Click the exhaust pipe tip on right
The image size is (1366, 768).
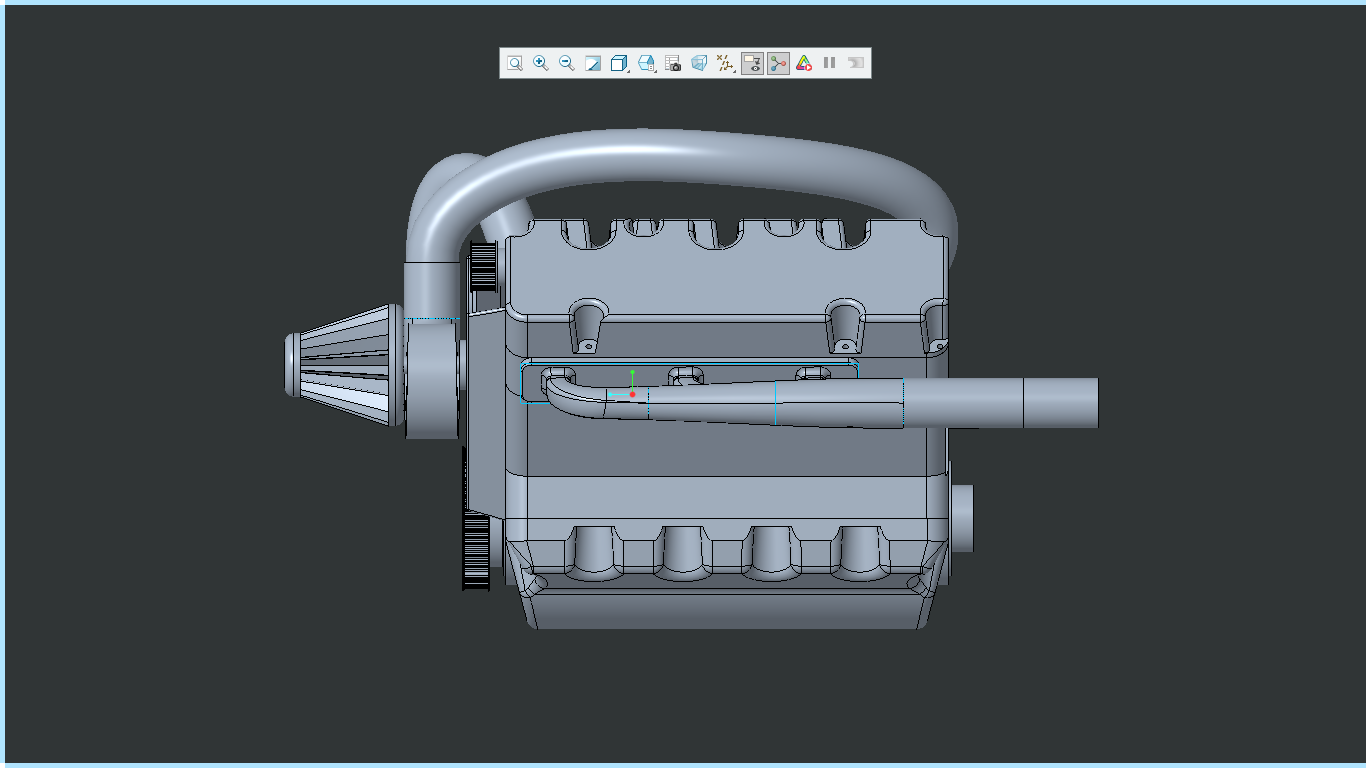point(1060,403)
